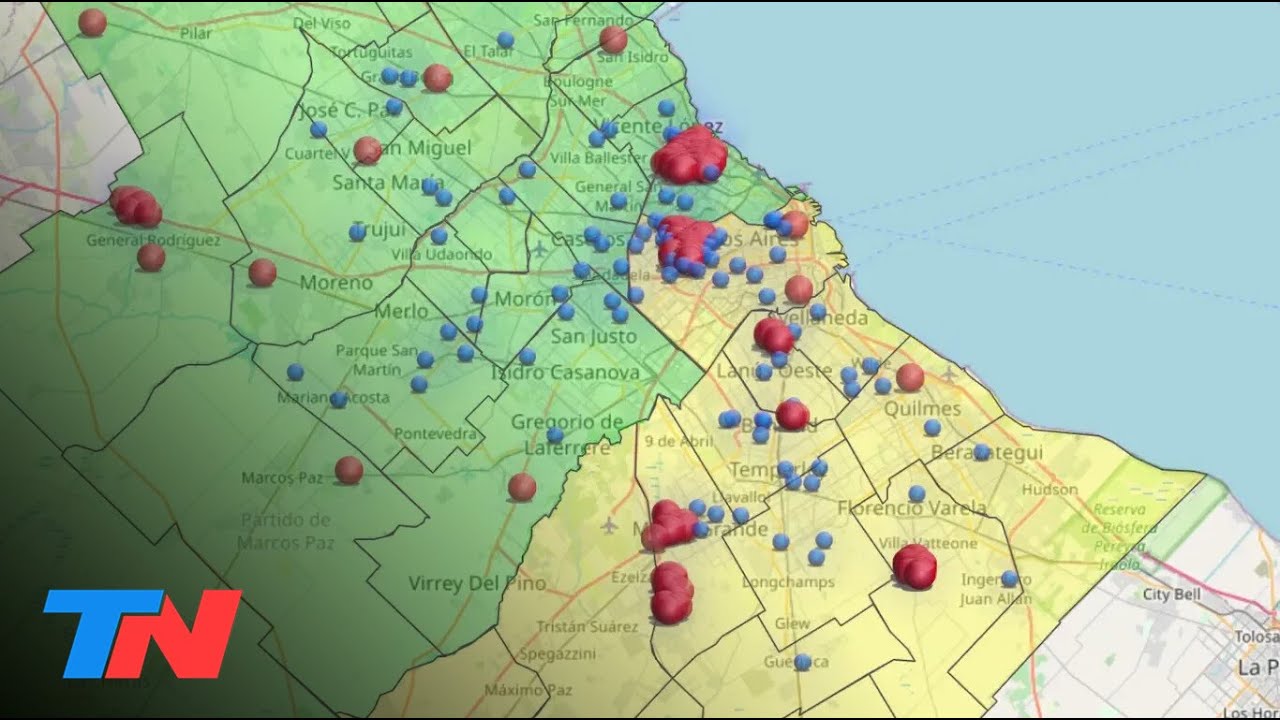The height and width of the screenshot is (720, 1280).
Task: Click the Tristán Suárez label
Action: (587, 627)
